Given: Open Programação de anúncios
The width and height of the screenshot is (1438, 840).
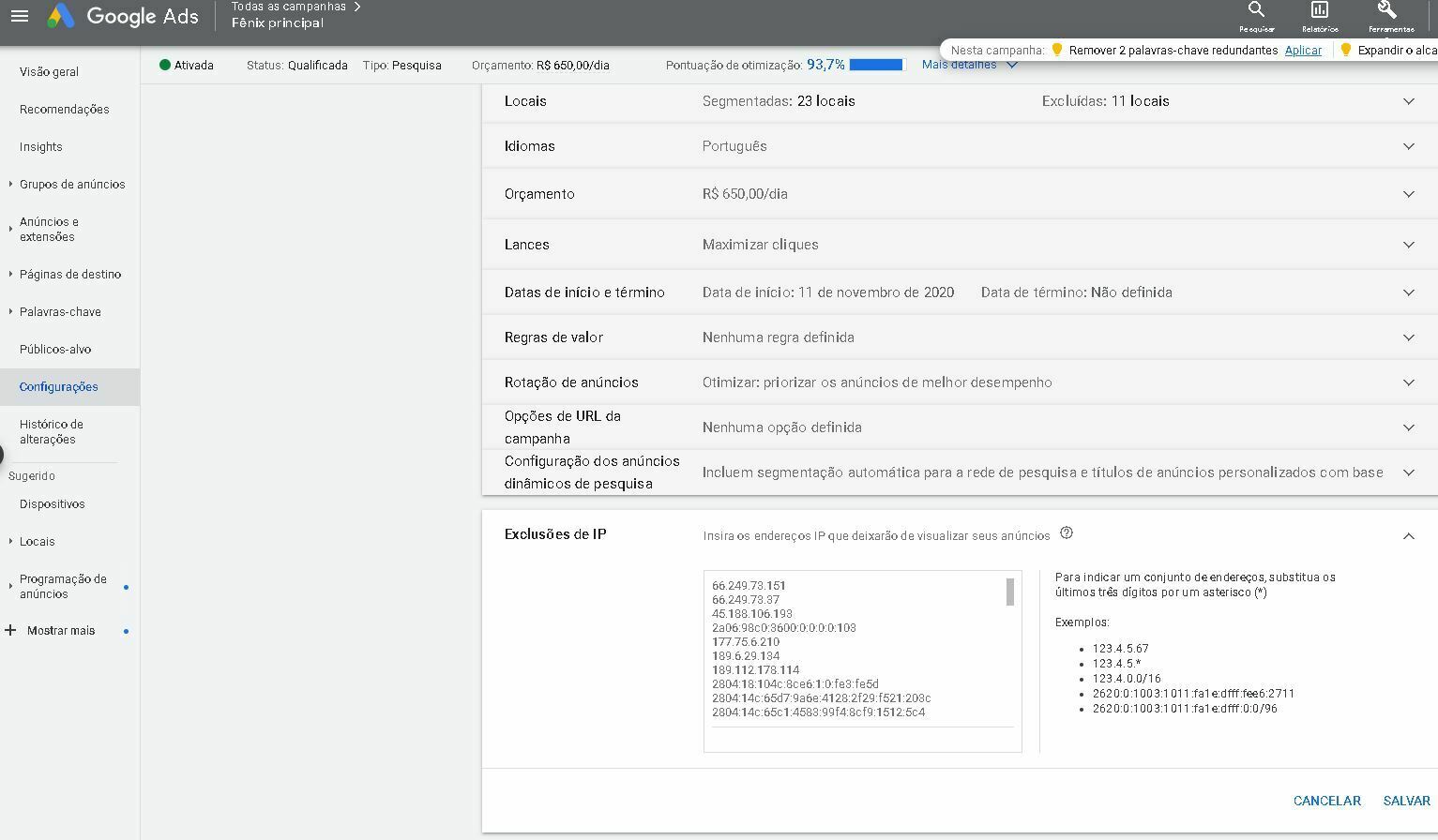Looking at the screenshot, I should point(63,586).
